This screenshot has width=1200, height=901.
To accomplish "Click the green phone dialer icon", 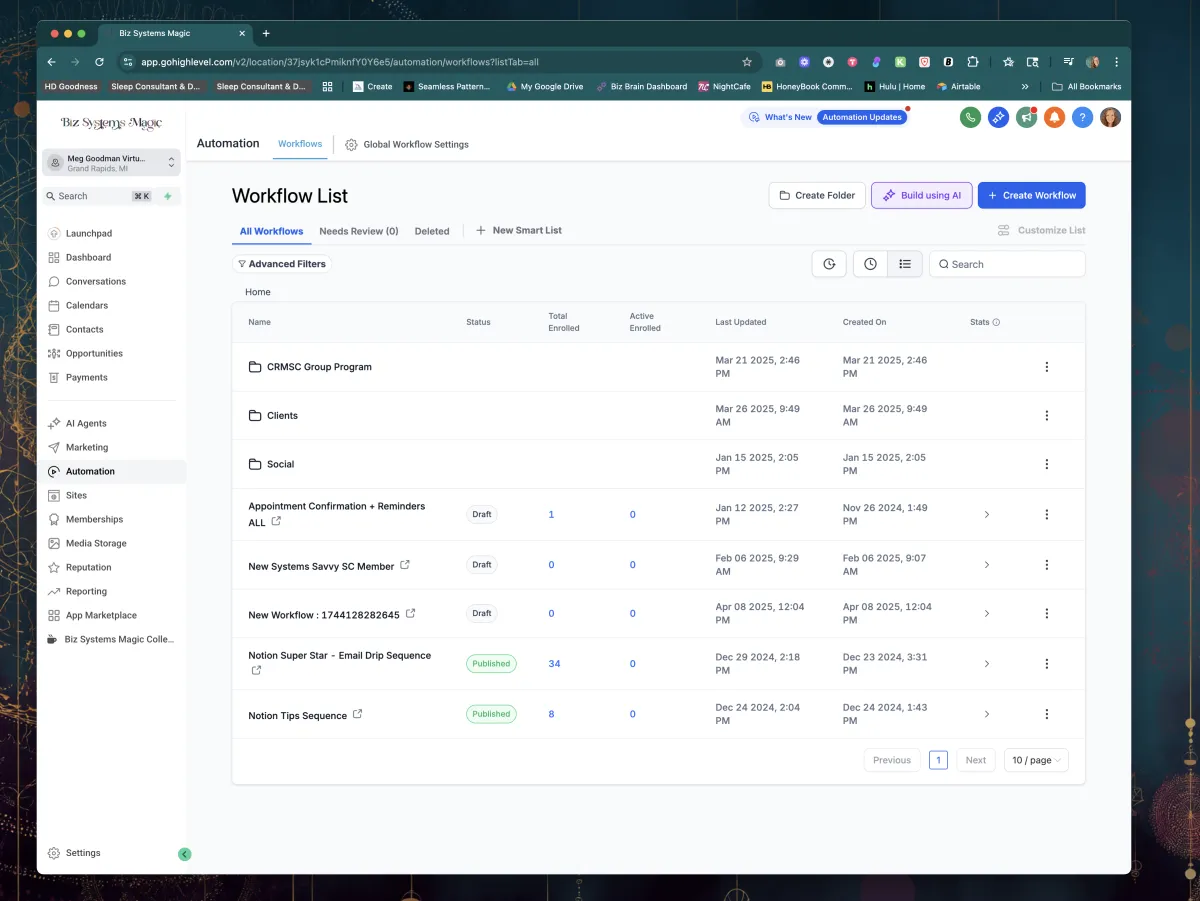I will pos(970,117).
